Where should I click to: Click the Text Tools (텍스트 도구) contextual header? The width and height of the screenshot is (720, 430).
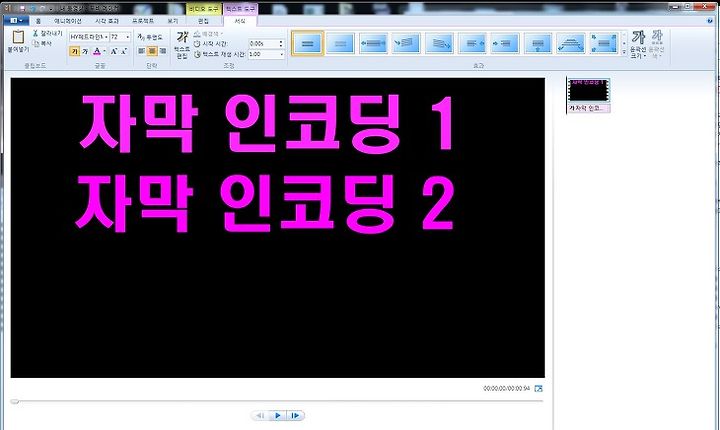coord(241,9)
